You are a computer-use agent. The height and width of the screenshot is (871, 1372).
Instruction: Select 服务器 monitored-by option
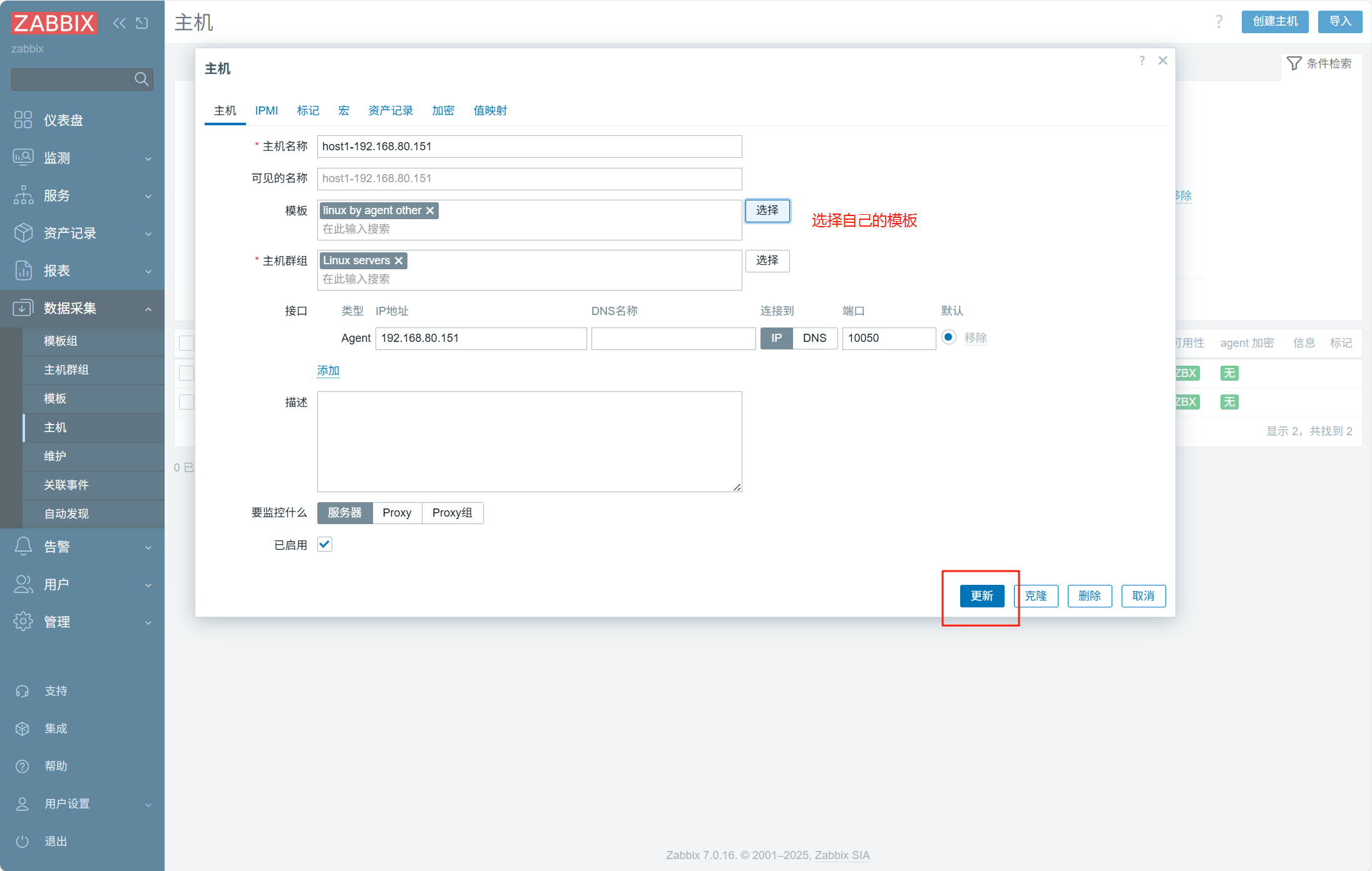coord(345,513)
